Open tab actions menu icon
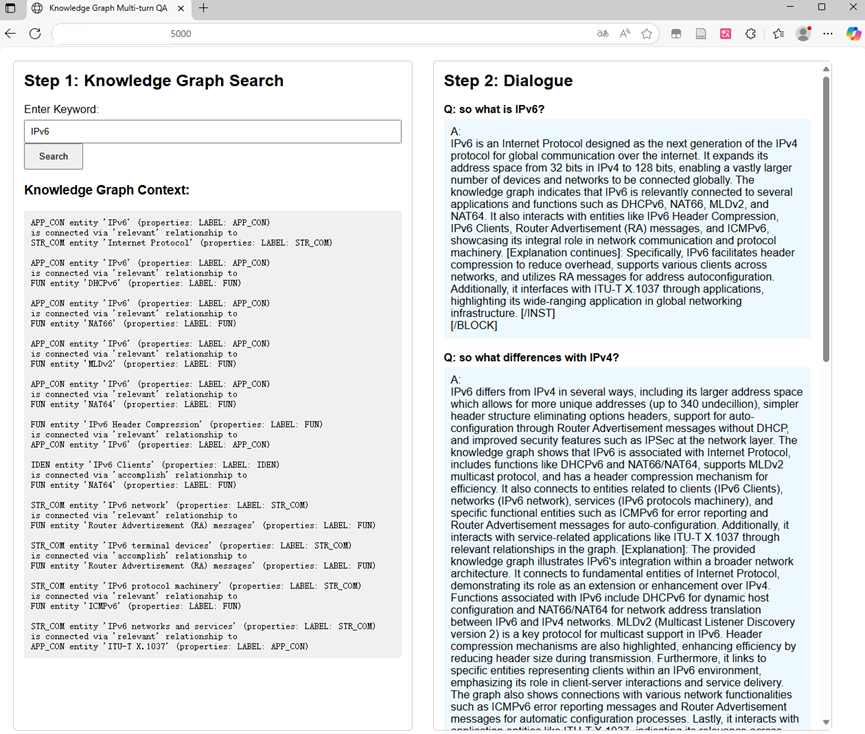Screen dimensions: 865x734 [x=10, y=8]
